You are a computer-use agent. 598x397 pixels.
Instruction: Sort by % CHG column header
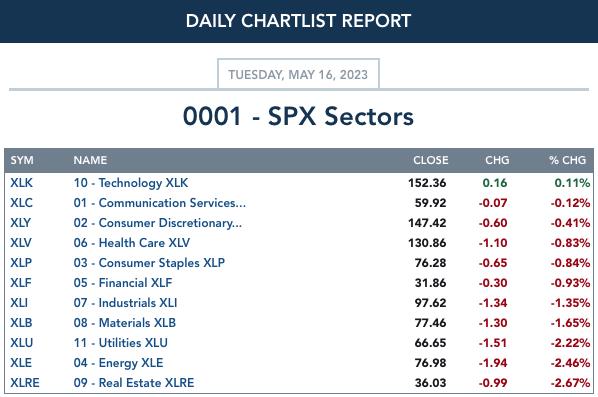(567, 160)
